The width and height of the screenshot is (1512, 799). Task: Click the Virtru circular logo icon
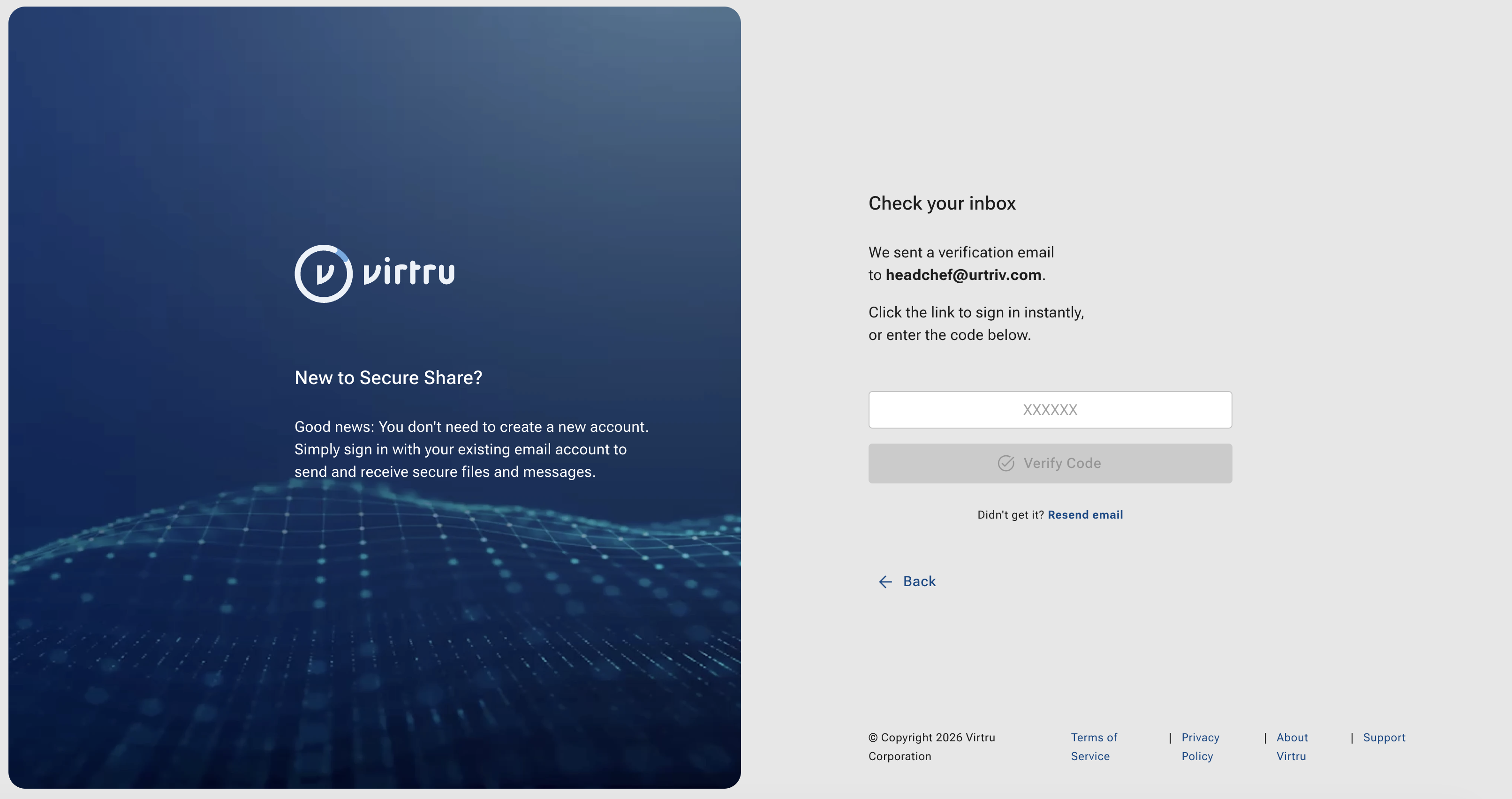(x=324, y=273)
